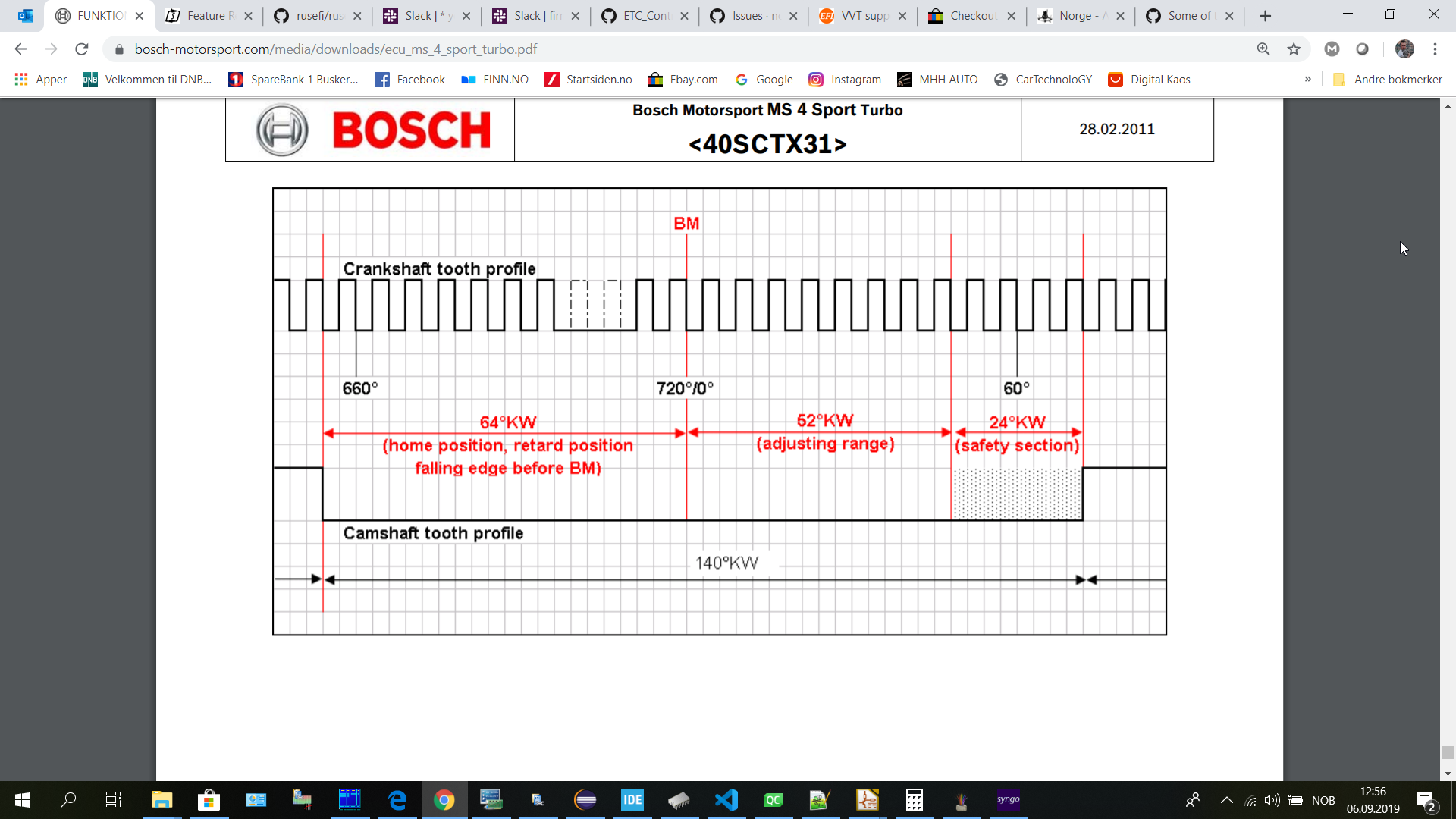Image resolution: width=1456 pixels, height=819 pixels.
Task: Open the Chrome three-dot menu
Action: click(x=1435, y=49)
